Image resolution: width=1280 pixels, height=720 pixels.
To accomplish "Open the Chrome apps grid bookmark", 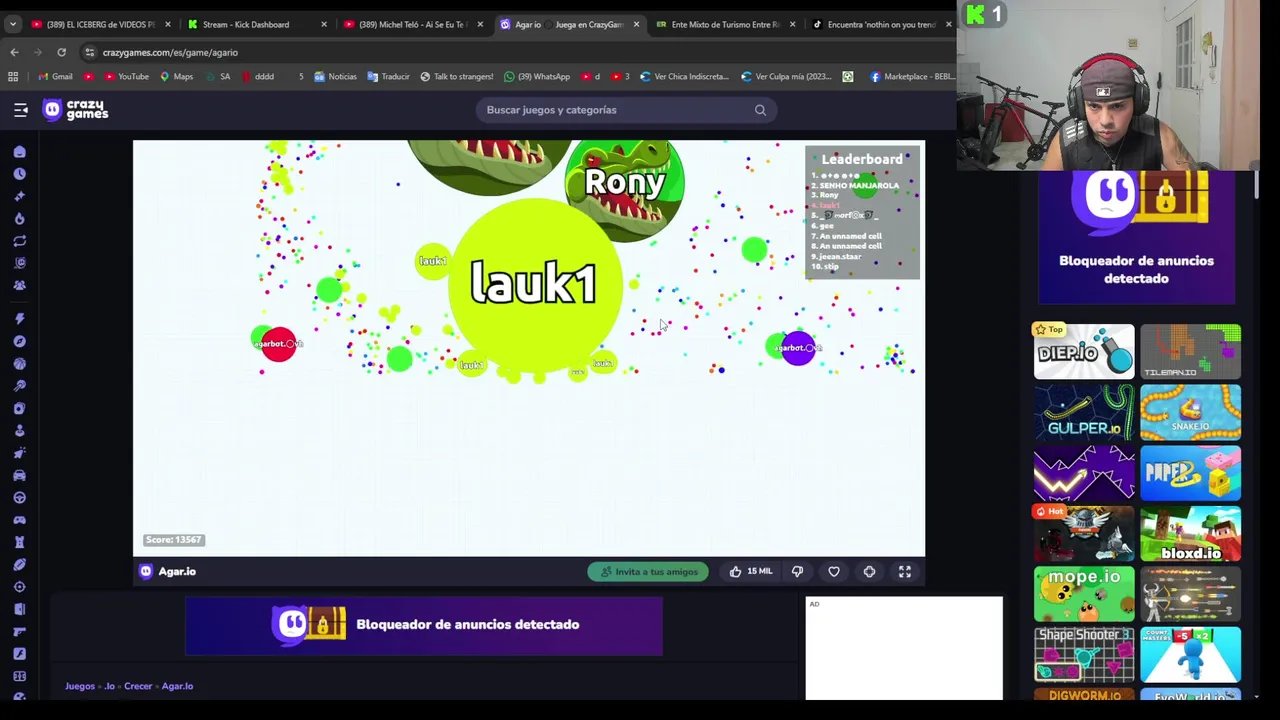I will 13,76.
